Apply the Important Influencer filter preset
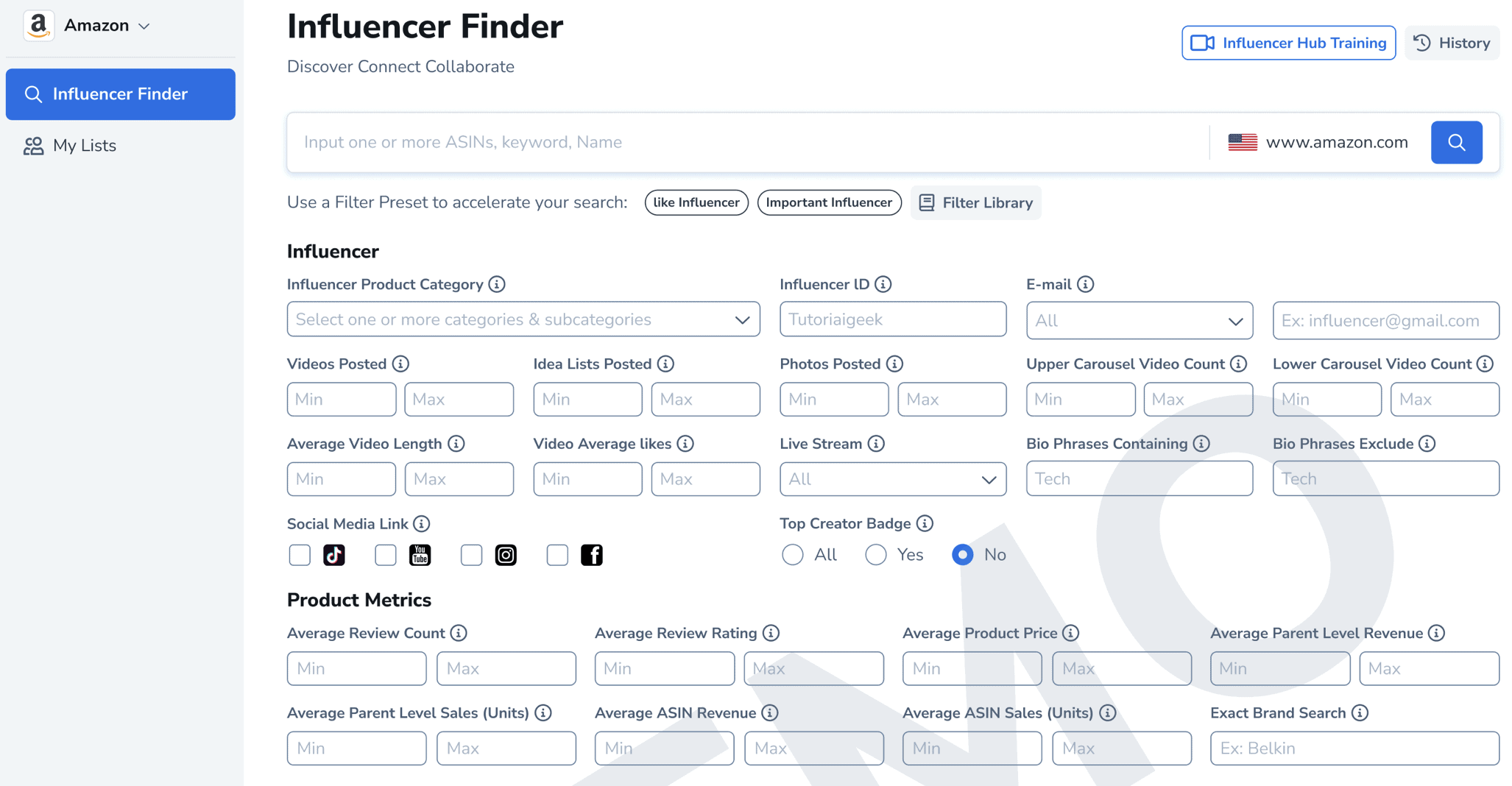Image resolution: width=1512 pixels, height=786 pixels. pos(829,202)
